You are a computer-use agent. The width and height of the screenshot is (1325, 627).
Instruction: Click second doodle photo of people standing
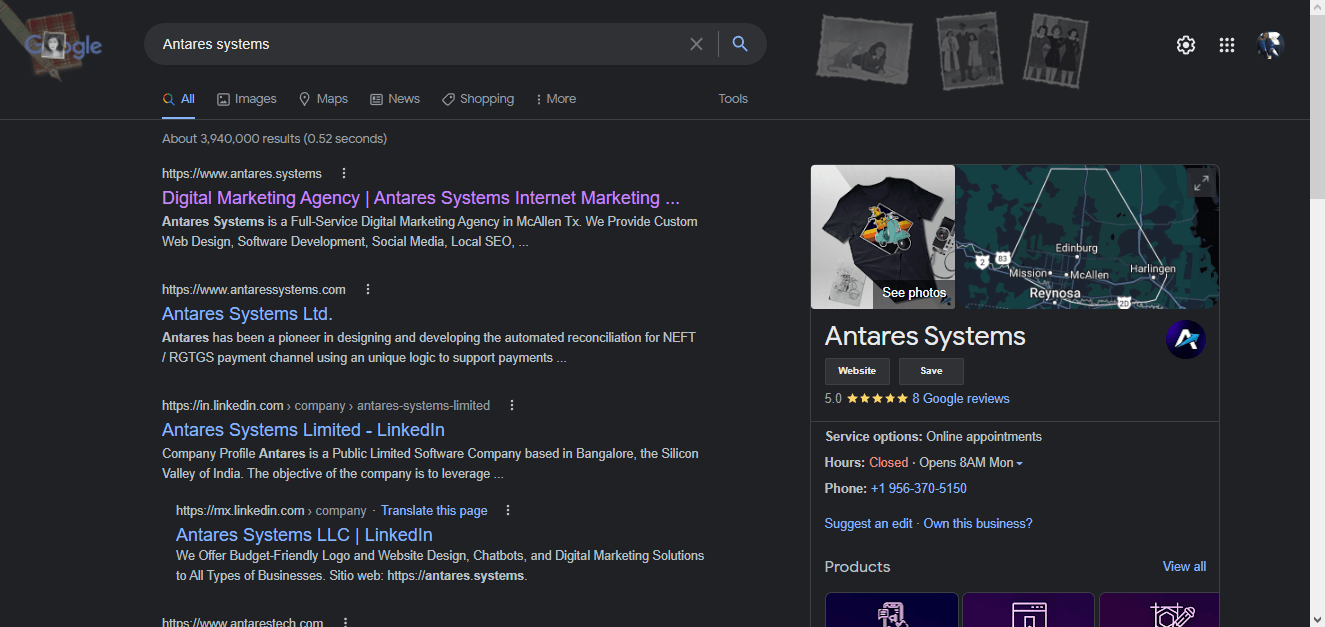969,49
